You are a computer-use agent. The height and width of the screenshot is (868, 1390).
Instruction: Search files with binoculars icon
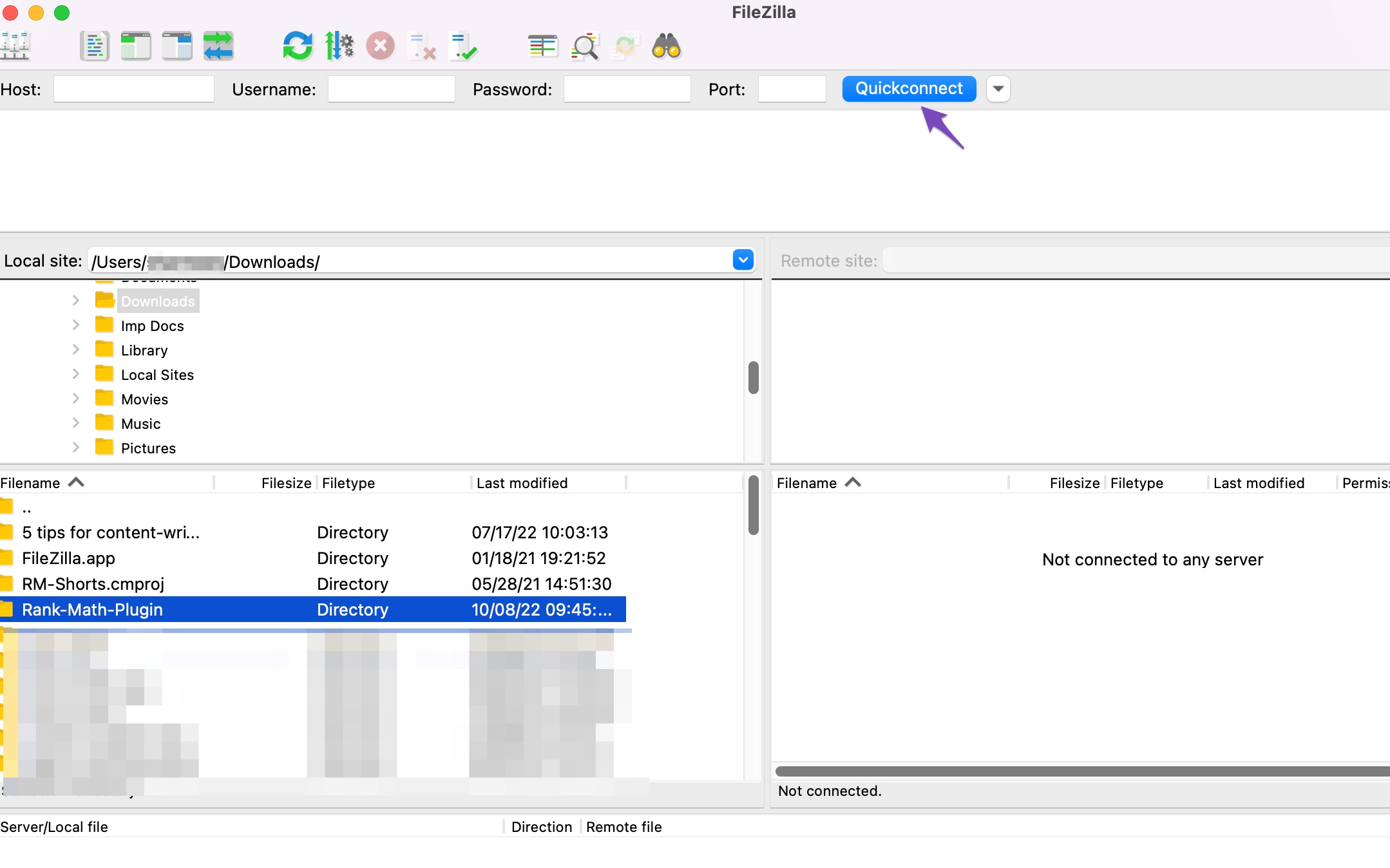(x=667, y=46)
